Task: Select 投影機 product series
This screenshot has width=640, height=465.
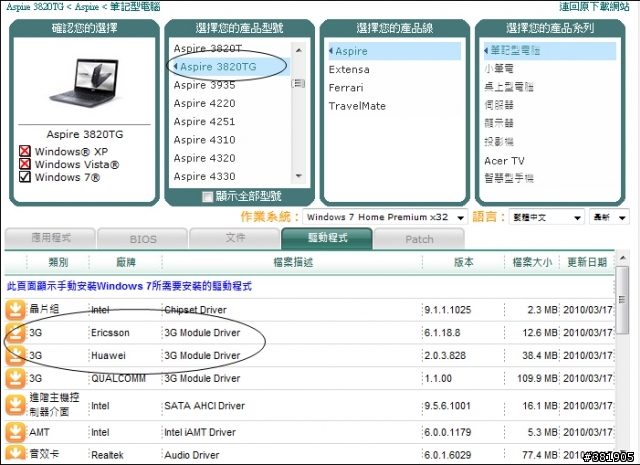Action: (x=499, y=142)
